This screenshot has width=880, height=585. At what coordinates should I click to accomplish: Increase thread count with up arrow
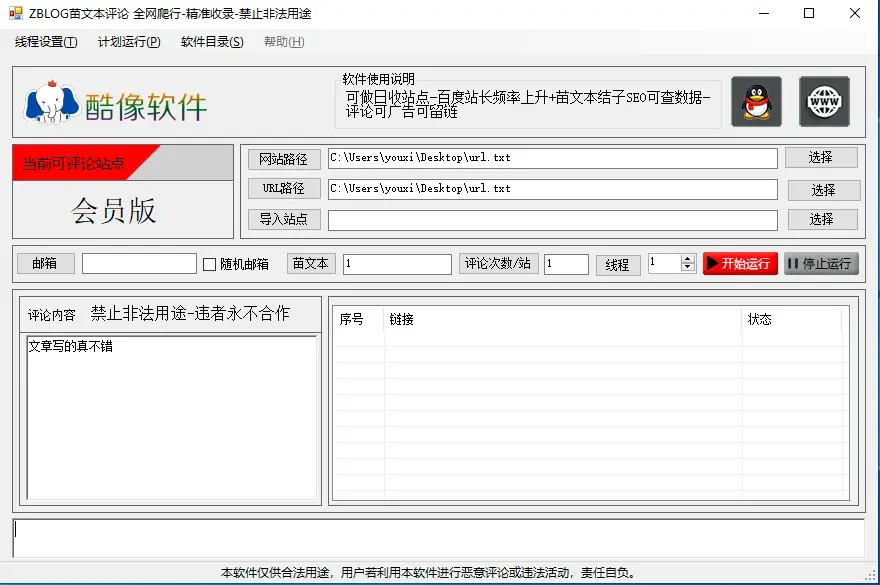688,258
